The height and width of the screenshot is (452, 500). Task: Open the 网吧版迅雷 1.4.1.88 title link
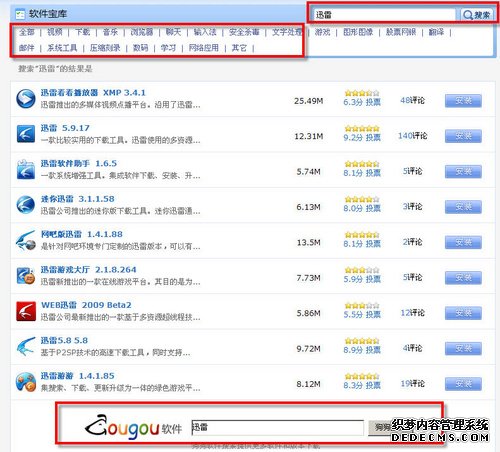tap(82, 234)
